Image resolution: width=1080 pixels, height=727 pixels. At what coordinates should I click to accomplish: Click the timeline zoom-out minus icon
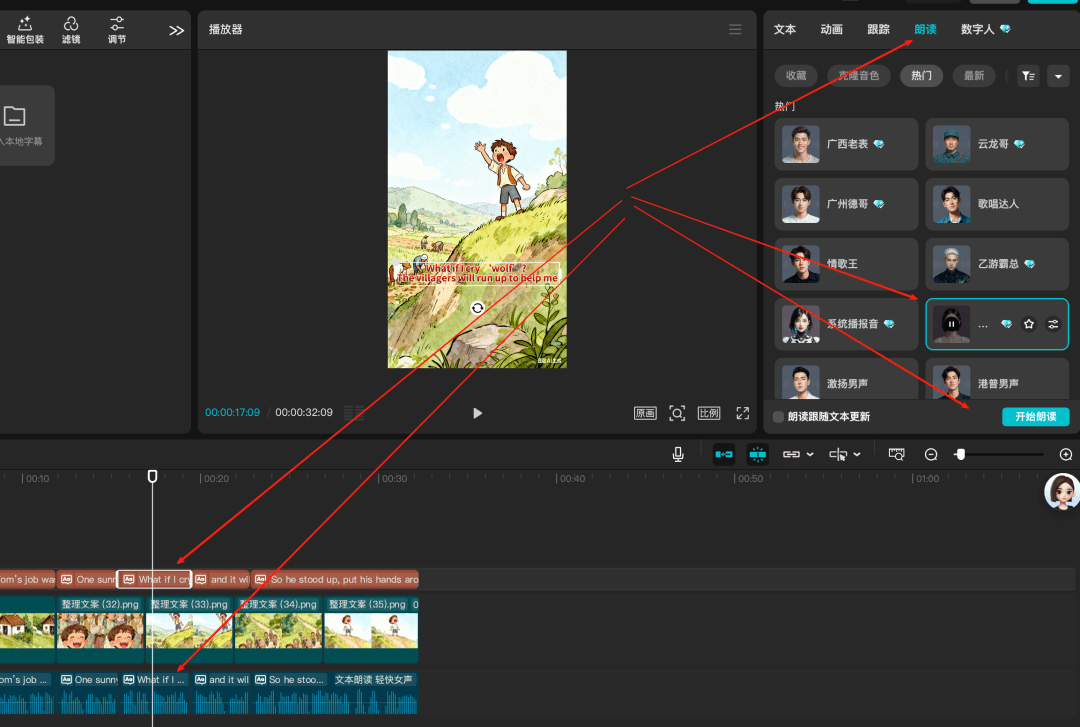(931, 454)
